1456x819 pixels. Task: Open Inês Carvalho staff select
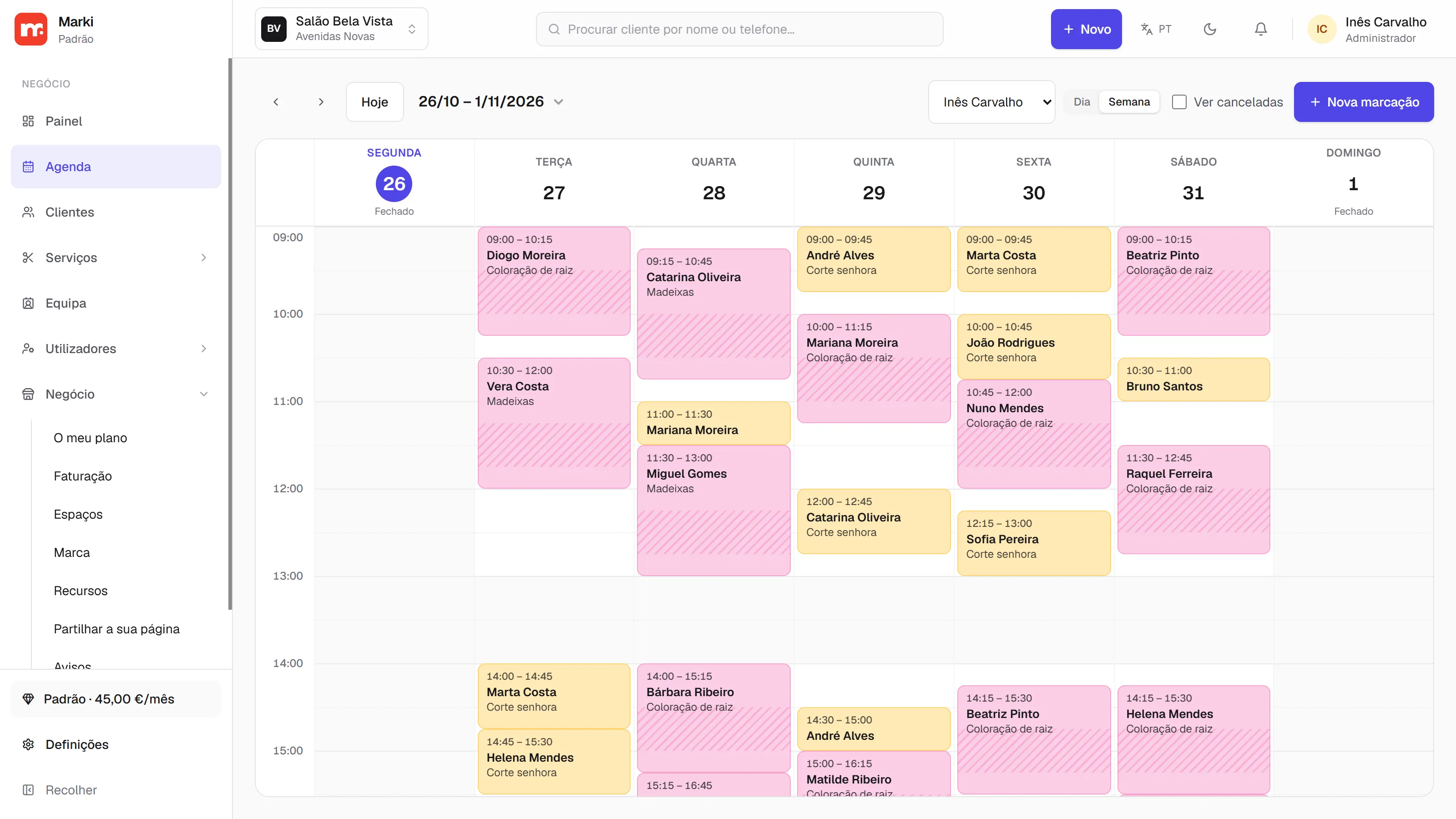[991, 102]
